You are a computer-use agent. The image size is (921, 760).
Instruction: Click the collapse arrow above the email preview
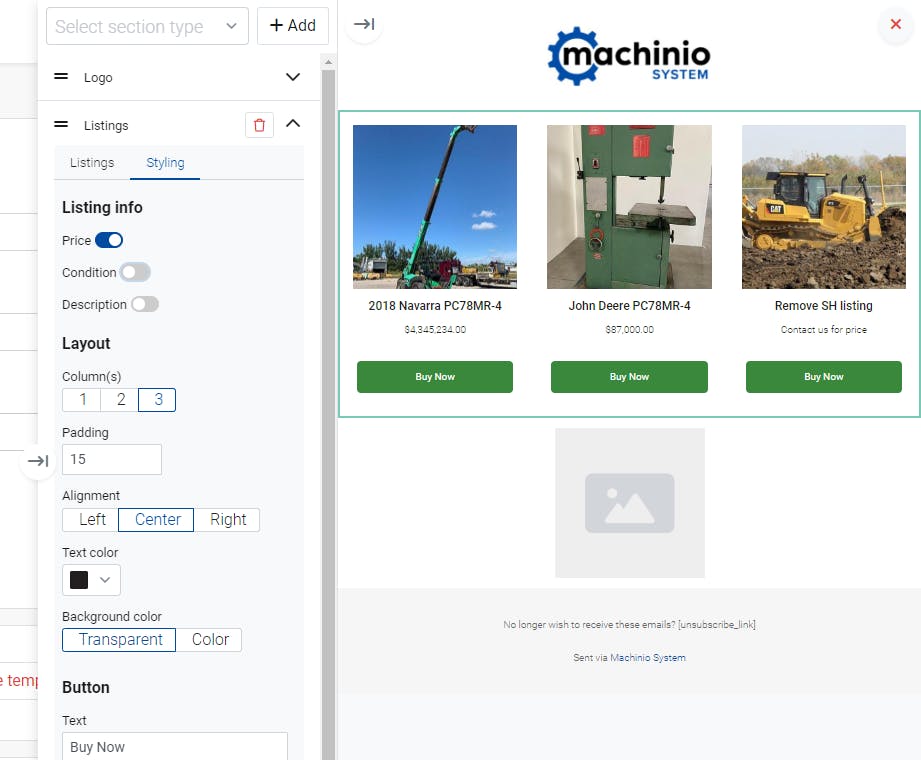pyautogui.click(x=362, y=25)
